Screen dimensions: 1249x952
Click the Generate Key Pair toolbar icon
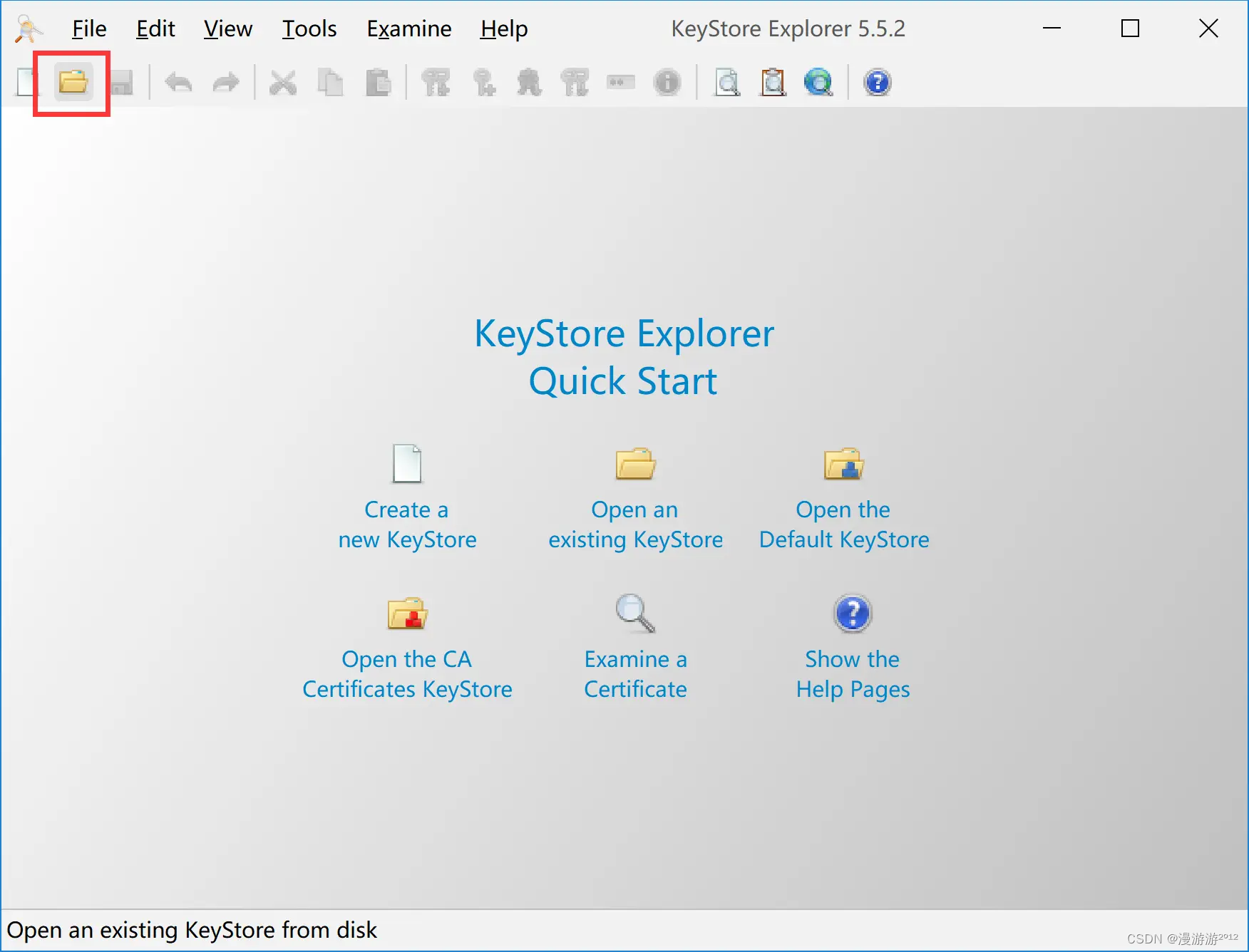pyautogui.click(x=436, y=83)
